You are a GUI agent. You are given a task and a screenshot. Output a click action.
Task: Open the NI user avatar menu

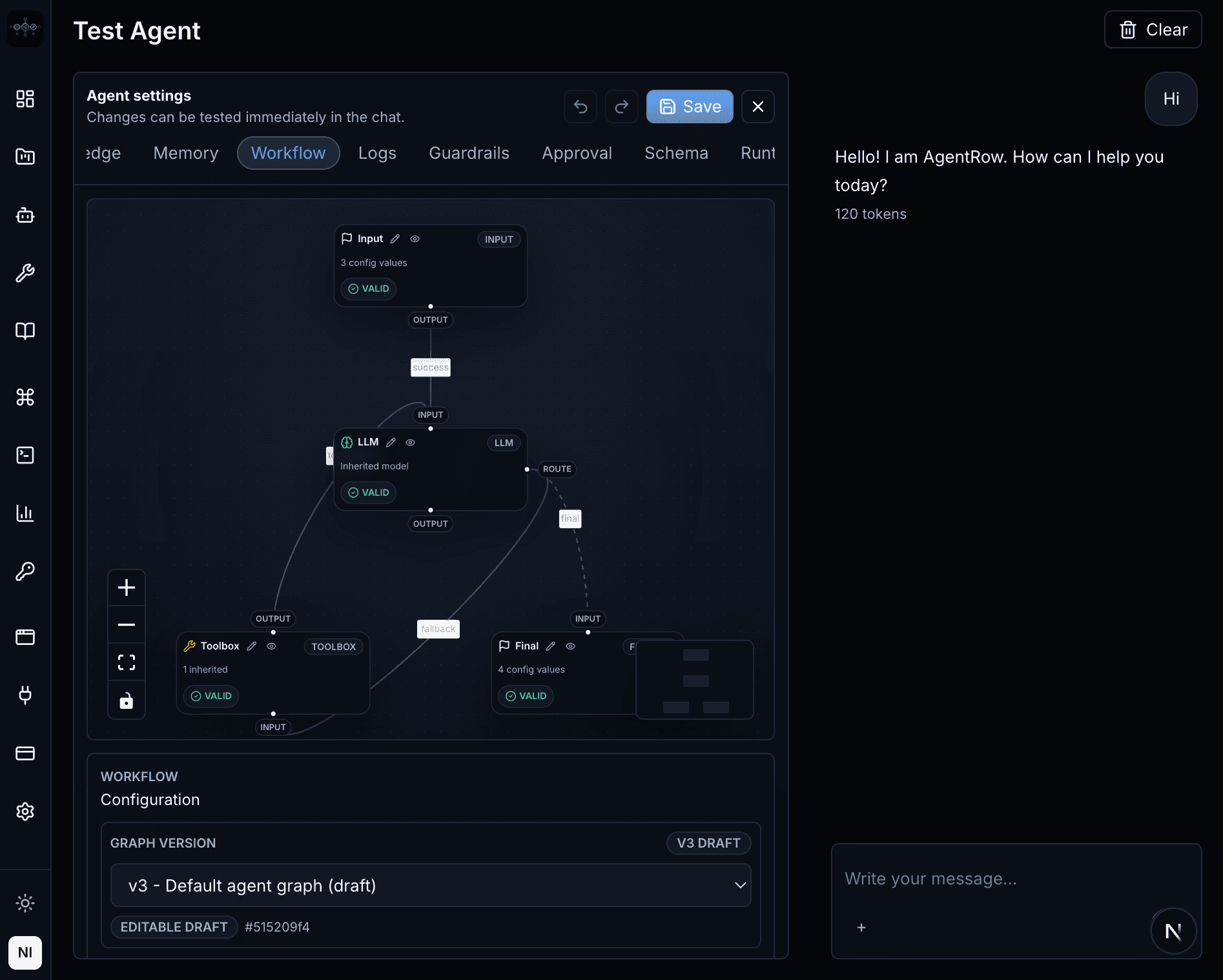tap(25, 953)
